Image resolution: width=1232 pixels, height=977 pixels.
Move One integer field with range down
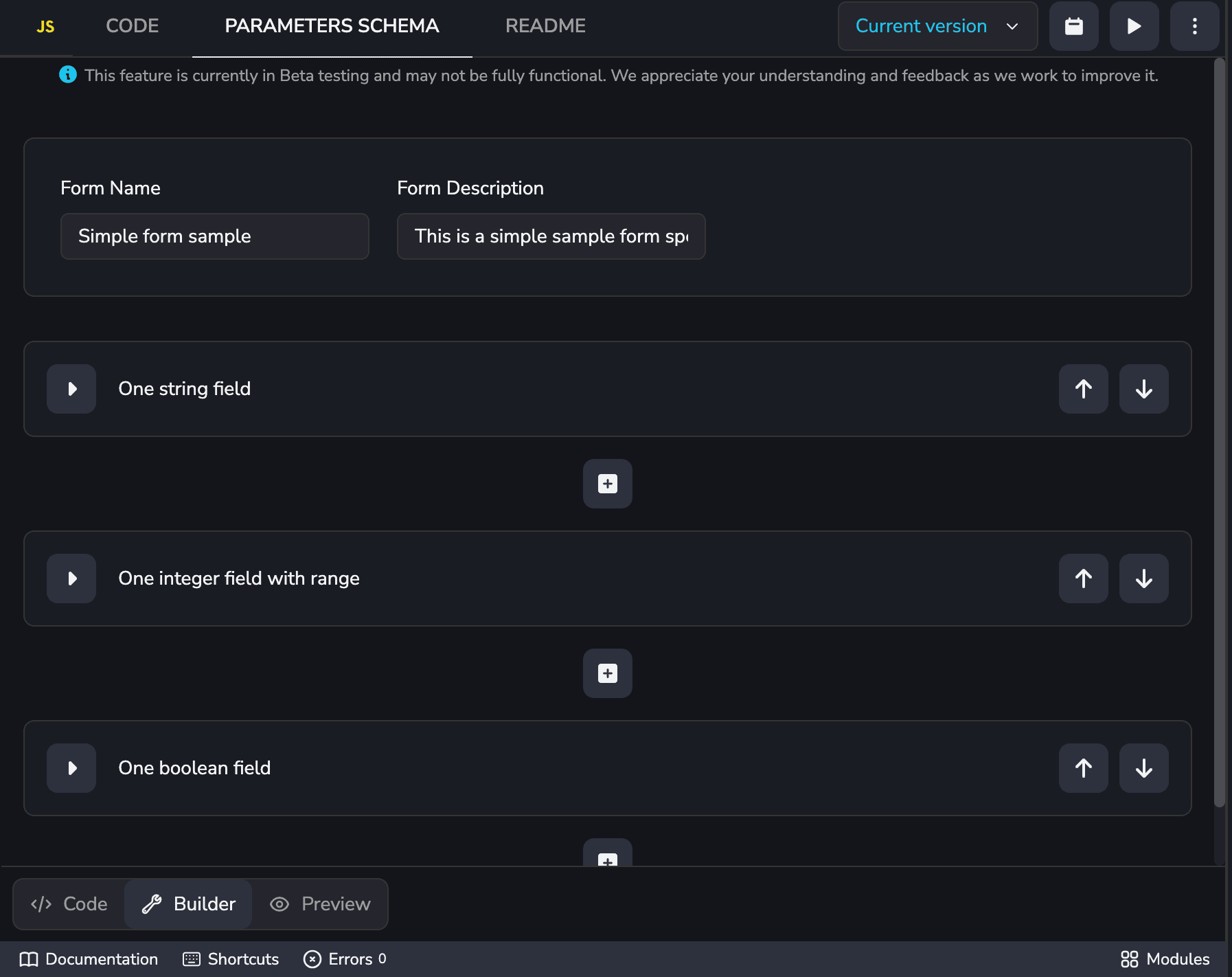[x=1143, y=579]
